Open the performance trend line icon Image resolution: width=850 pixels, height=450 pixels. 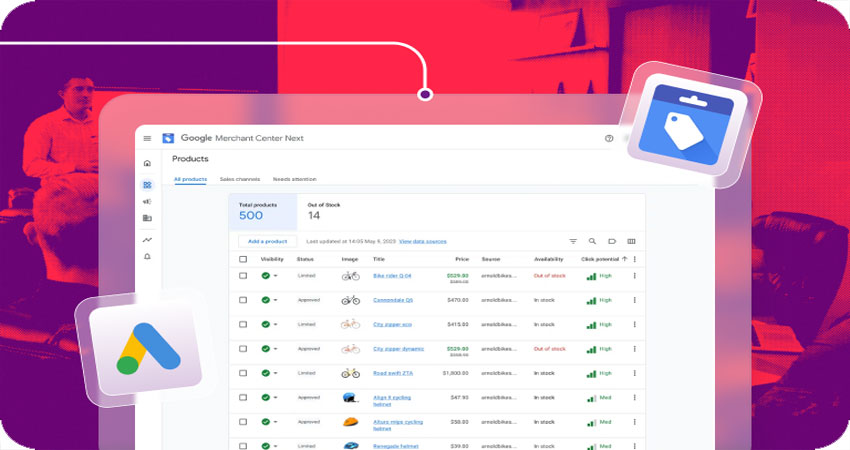(147, 240)
